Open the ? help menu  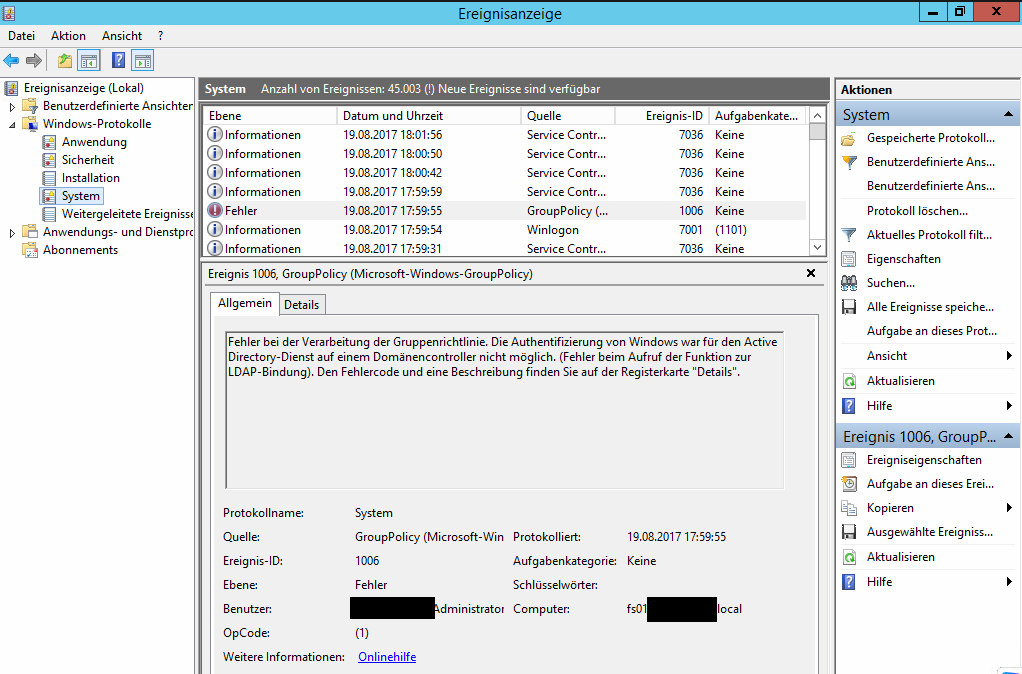tap(160, 36)
